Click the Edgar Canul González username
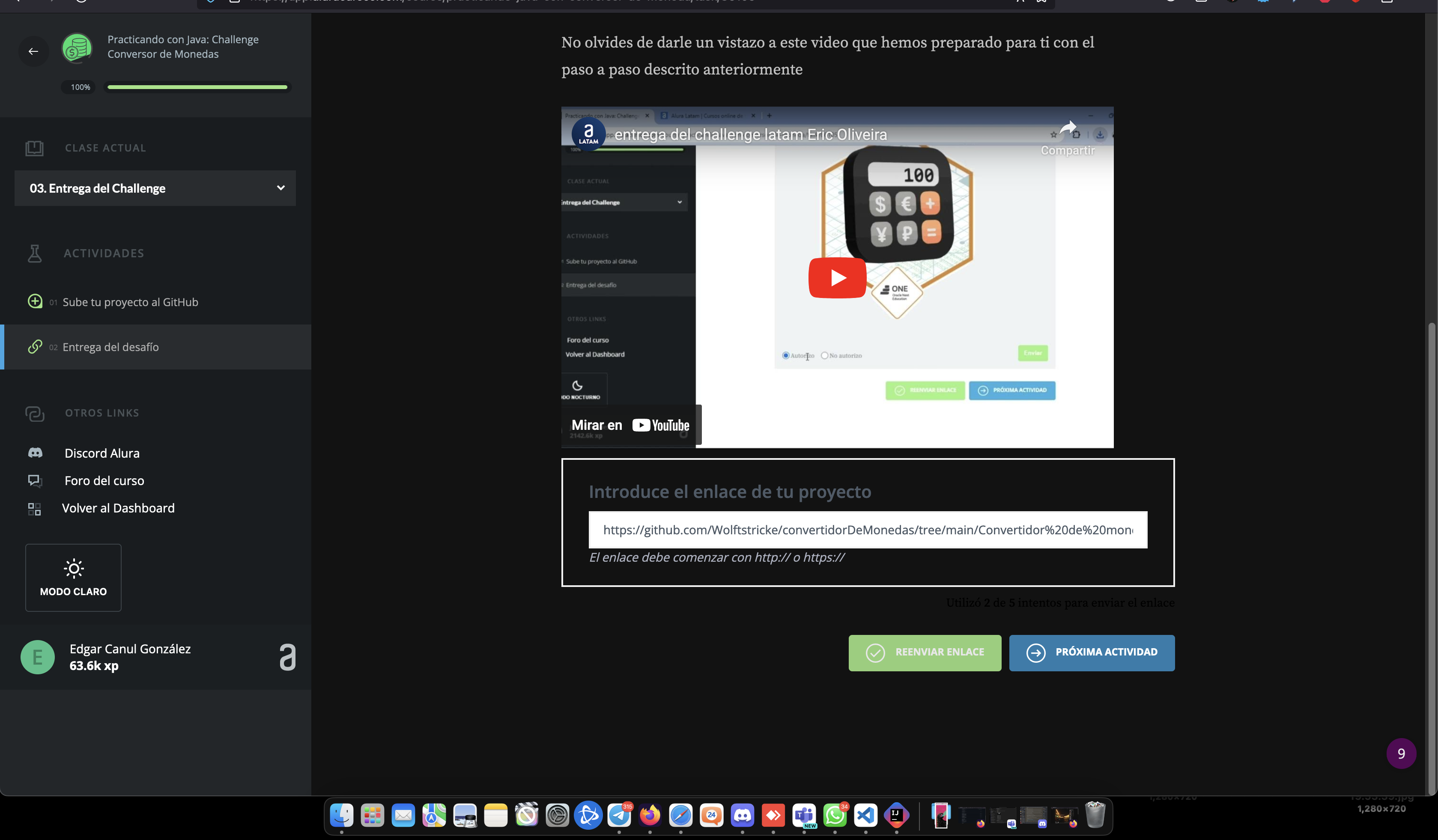This screenshot has width=1438, height=840. [130, 649]
